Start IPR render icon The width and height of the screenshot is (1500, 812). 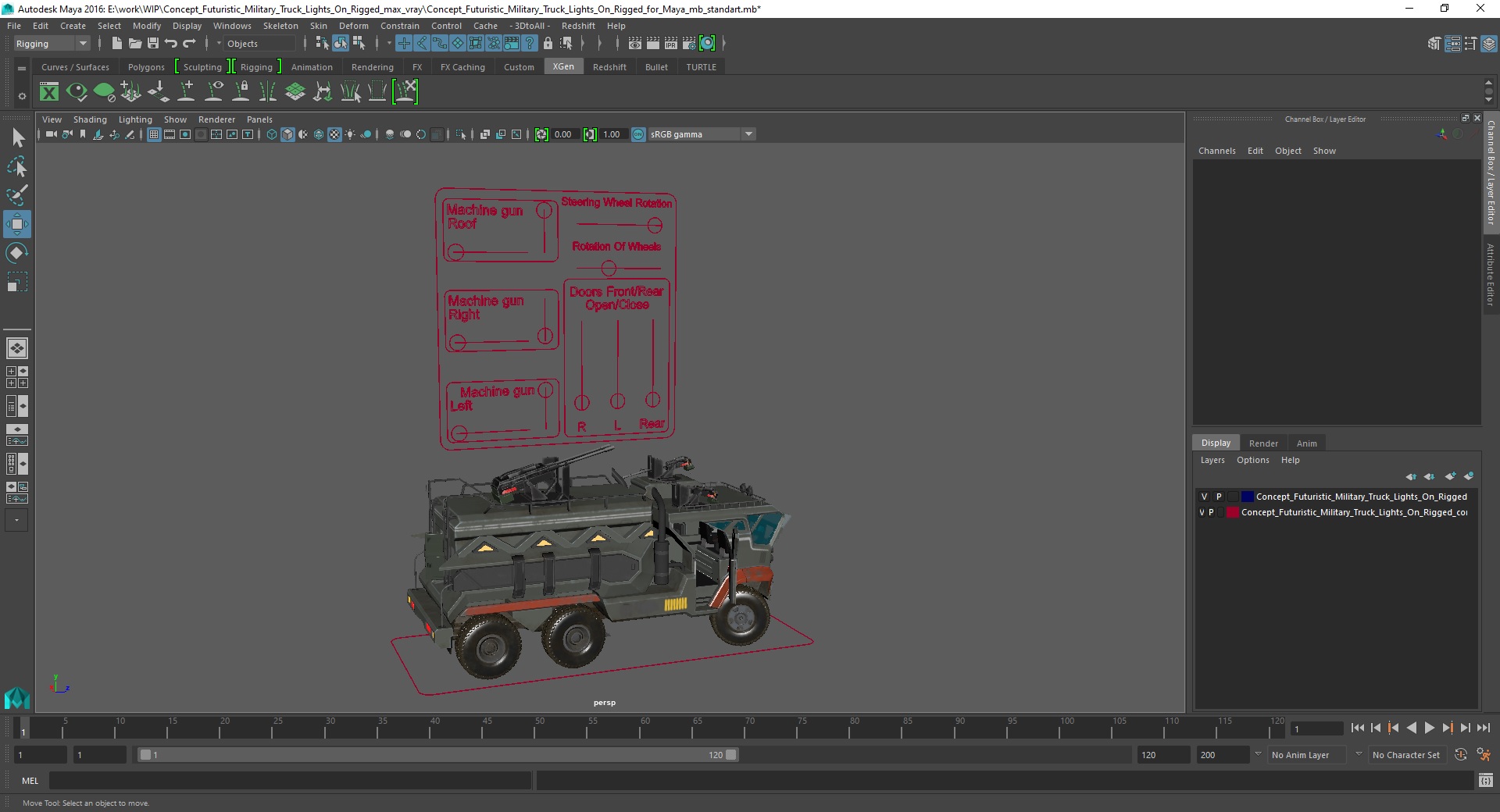pyautogui.click(x=671, y=44)
